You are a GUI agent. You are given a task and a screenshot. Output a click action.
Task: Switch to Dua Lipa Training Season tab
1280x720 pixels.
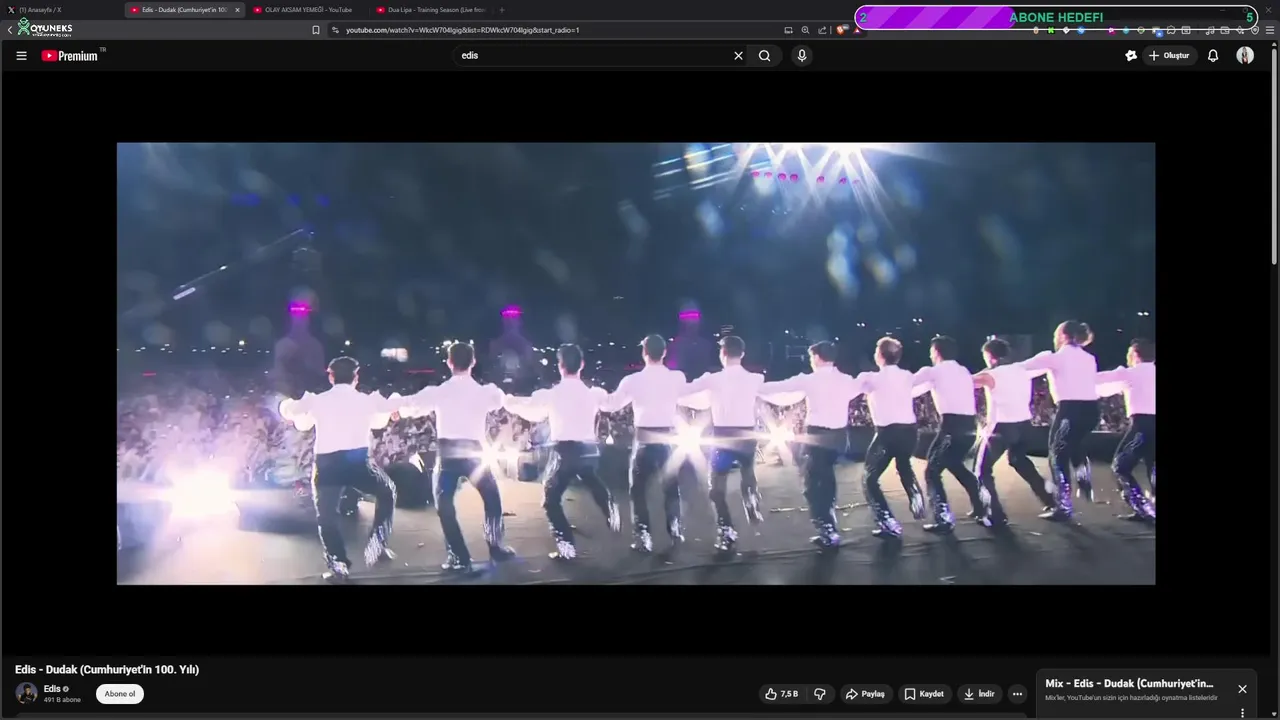[432, 10]
